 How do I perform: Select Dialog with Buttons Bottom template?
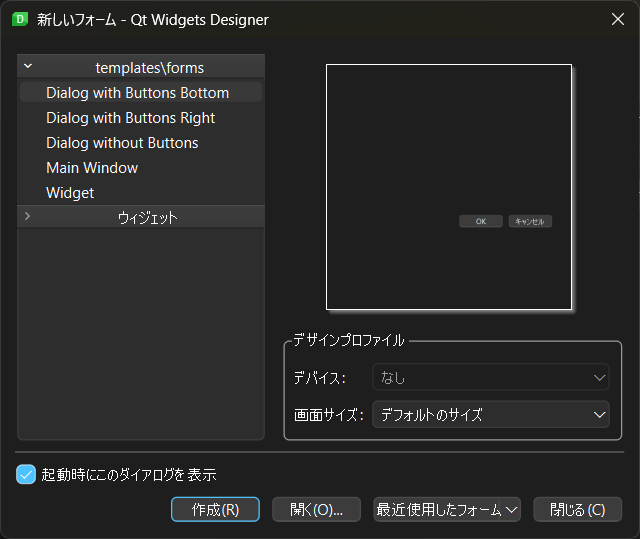[x=137, y=93]
